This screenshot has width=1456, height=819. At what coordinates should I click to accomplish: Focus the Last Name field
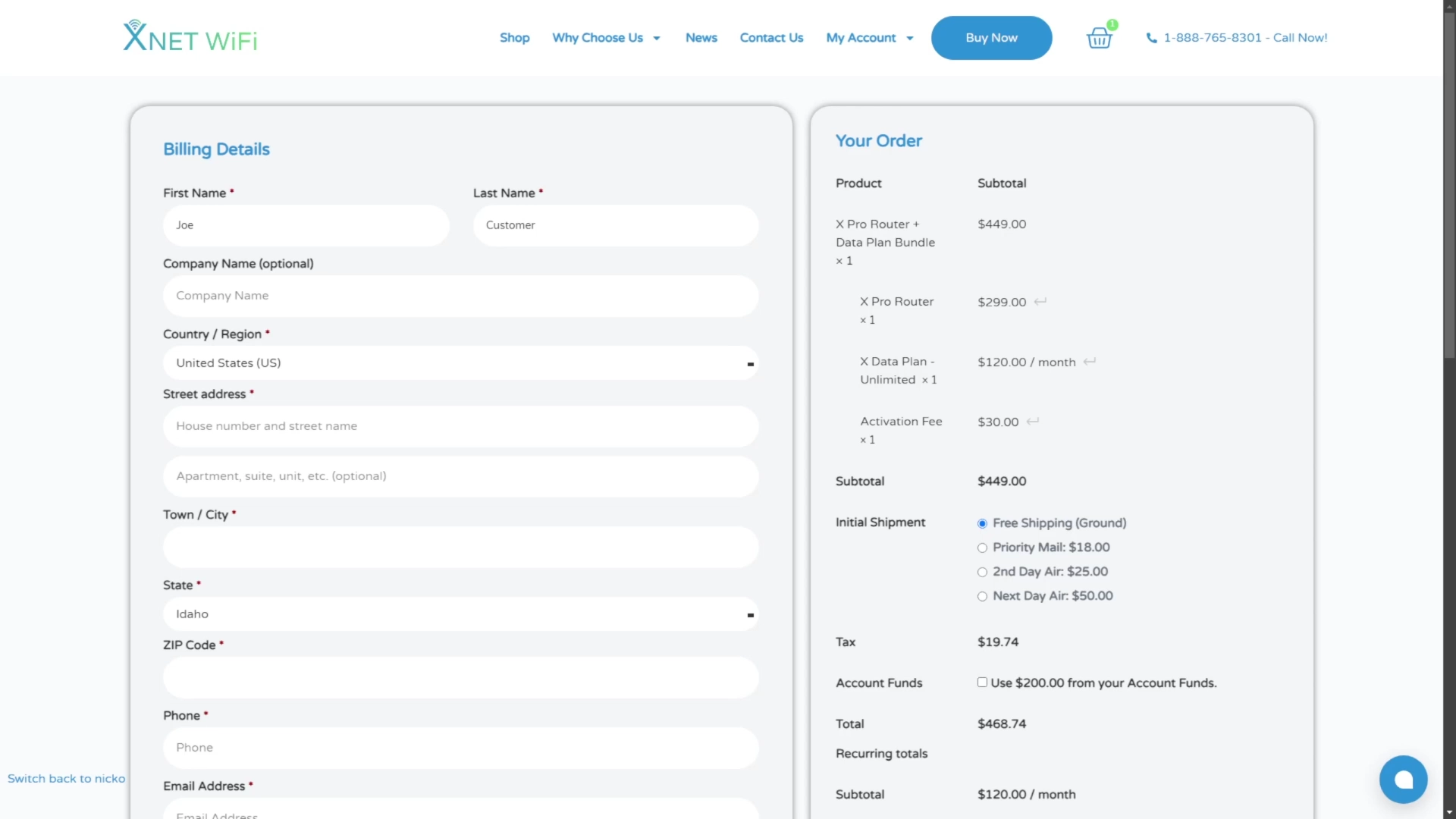click(616, 225)
